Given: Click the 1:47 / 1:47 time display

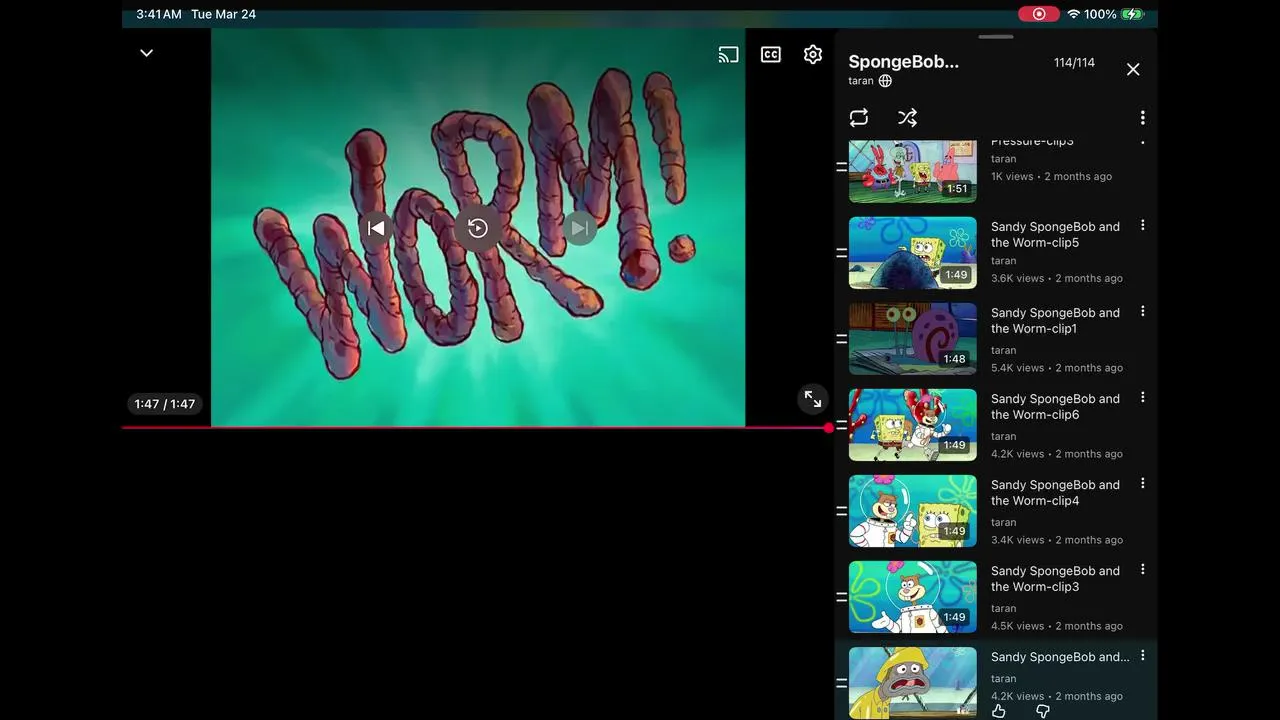Looking at the screenshot, I should [165, 404].
